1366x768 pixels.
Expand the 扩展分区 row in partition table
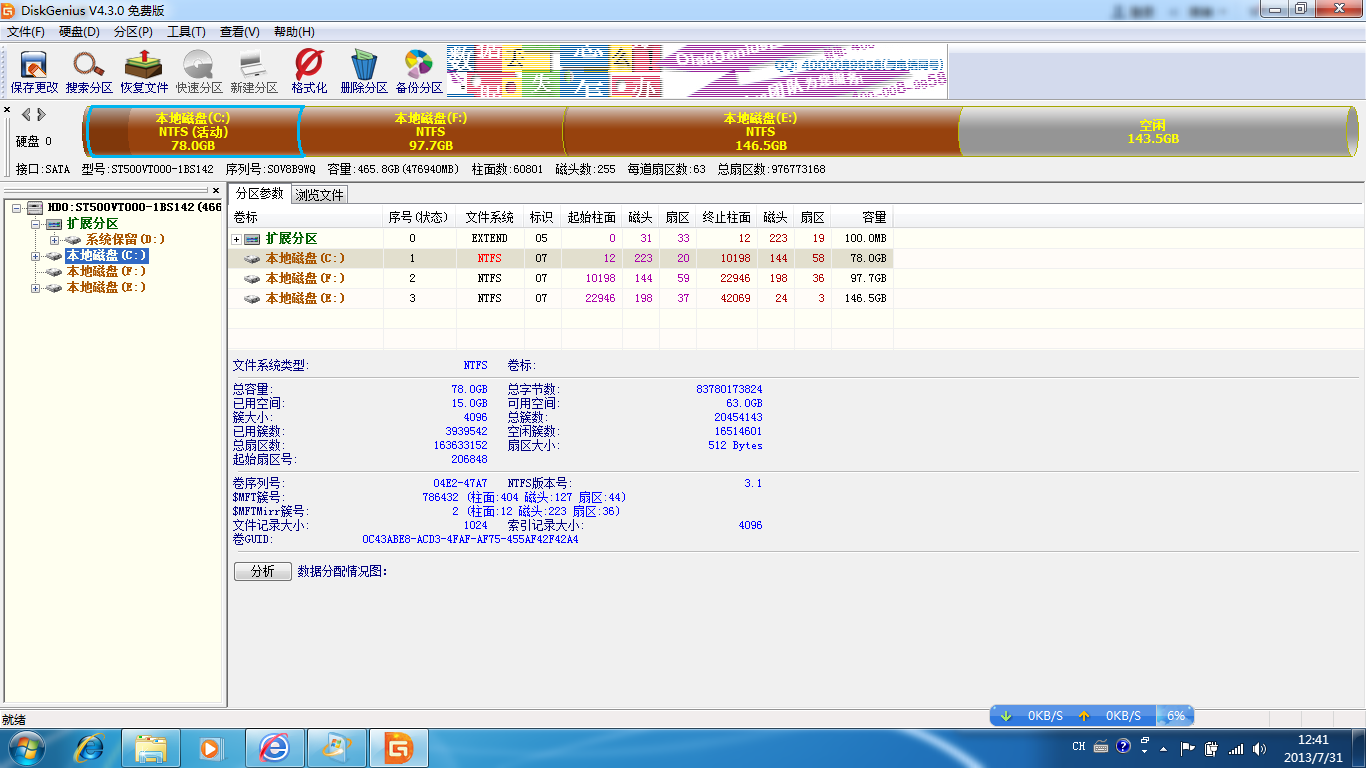pos(237,239)
